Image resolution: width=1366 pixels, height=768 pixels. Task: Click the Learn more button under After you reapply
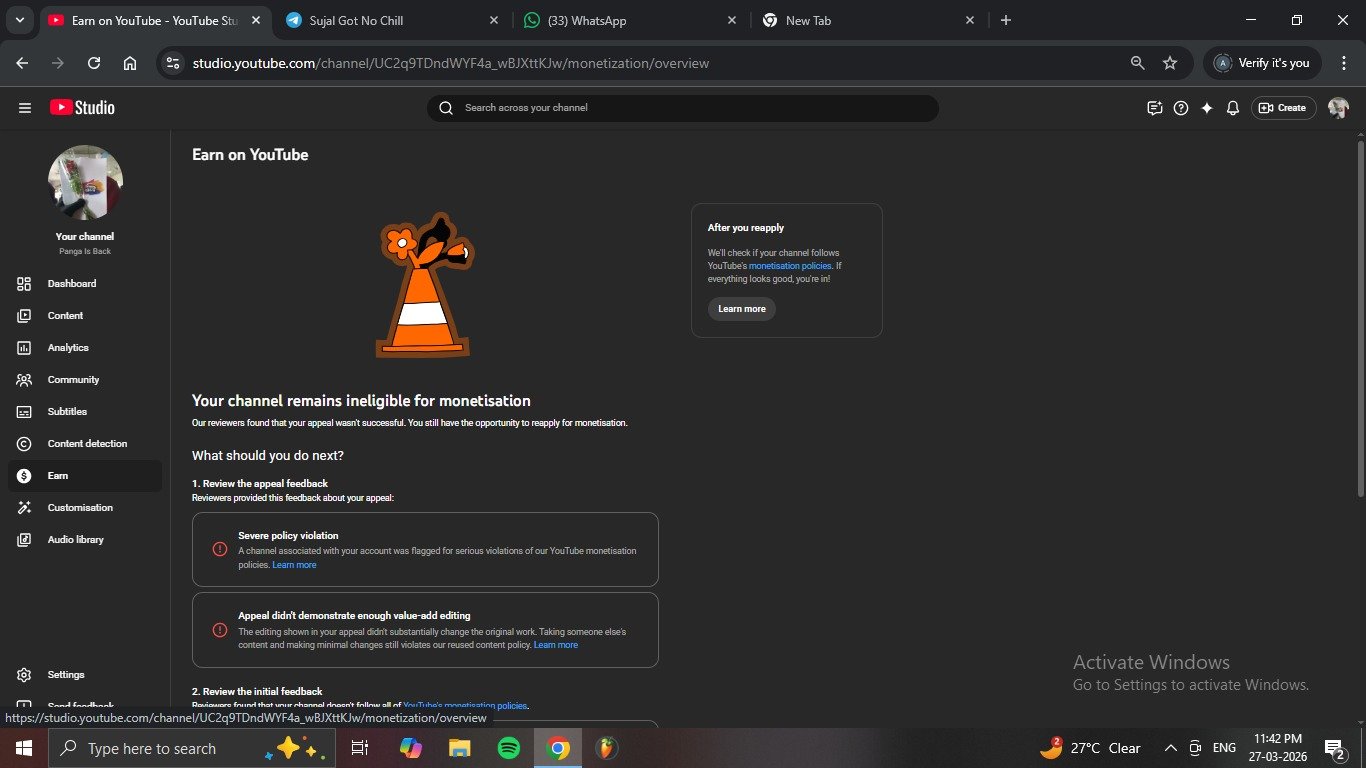click(741, 309)
